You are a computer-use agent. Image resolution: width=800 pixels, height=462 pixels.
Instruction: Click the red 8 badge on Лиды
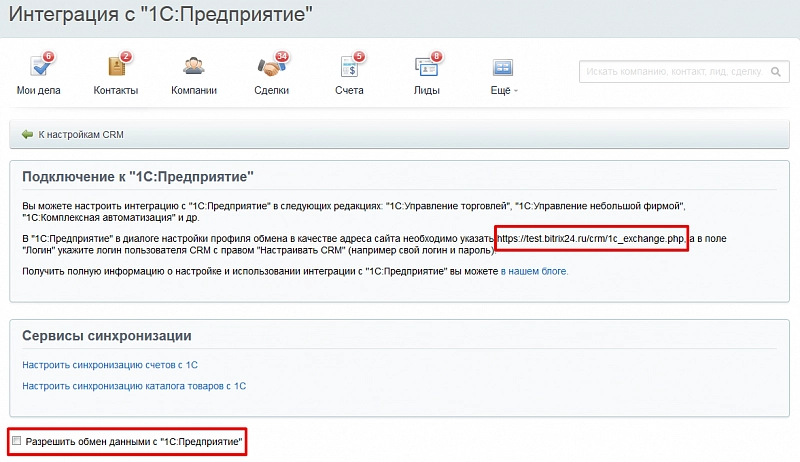(436, 56)
